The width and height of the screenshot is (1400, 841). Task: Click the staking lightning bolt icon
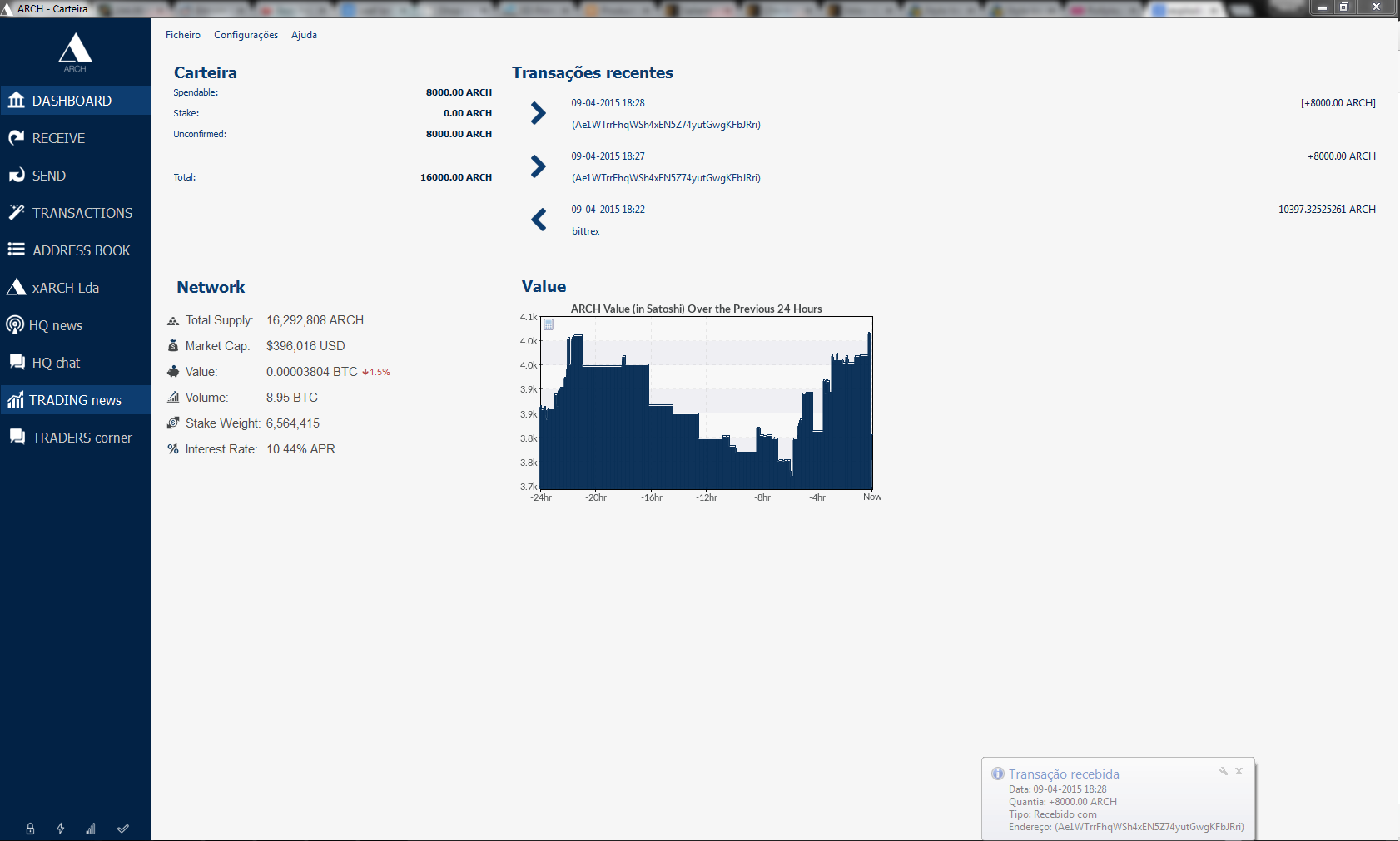[60, 829]
